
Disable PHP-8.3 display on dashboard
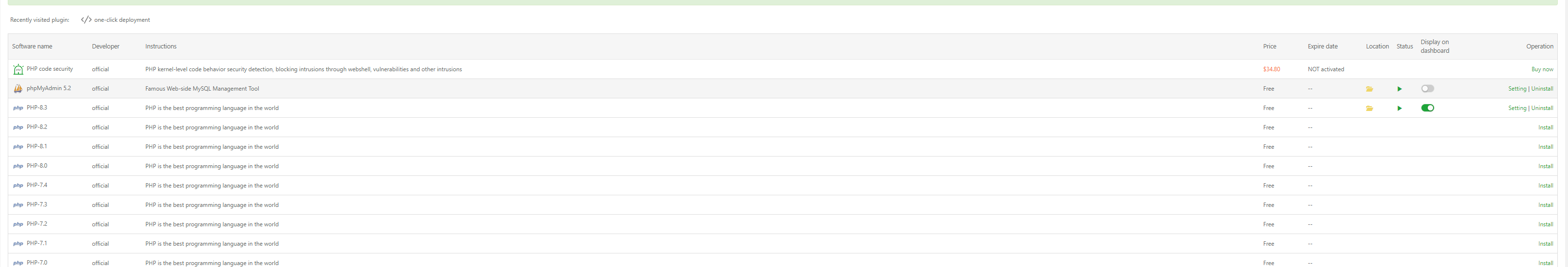(x=1427, y=108)
